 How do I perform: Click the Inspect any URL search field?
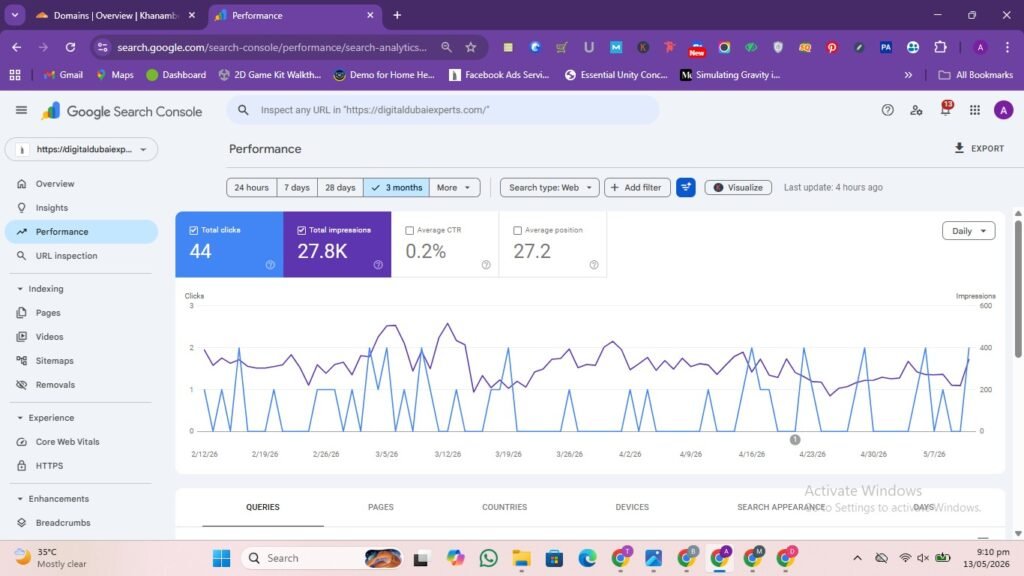pyautogui.click(x=443, y=110)
